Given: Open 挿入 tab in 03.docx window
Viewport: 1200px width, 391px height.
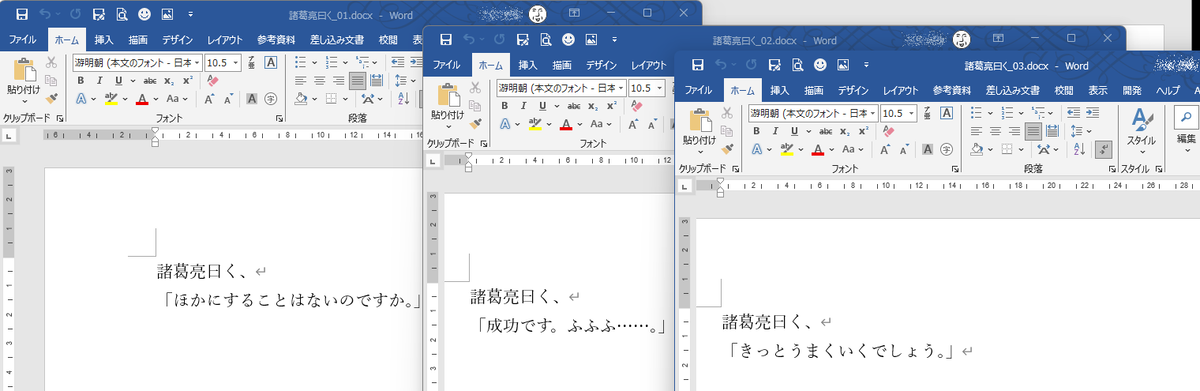Looking at the screenshot, I should (x=779, y=91).
